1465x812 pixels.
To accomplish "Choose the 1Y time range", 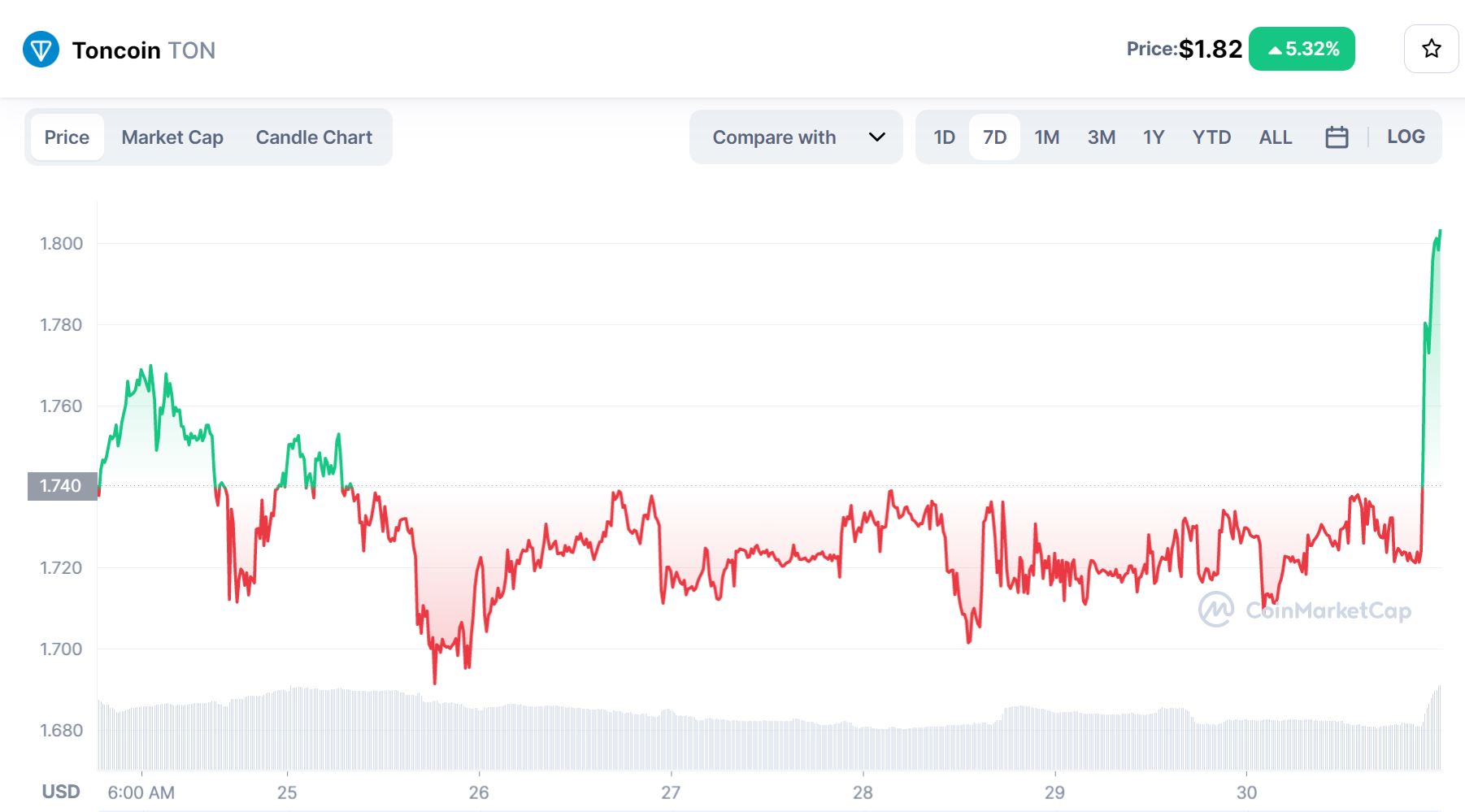I will click(x=1153, y=137).
